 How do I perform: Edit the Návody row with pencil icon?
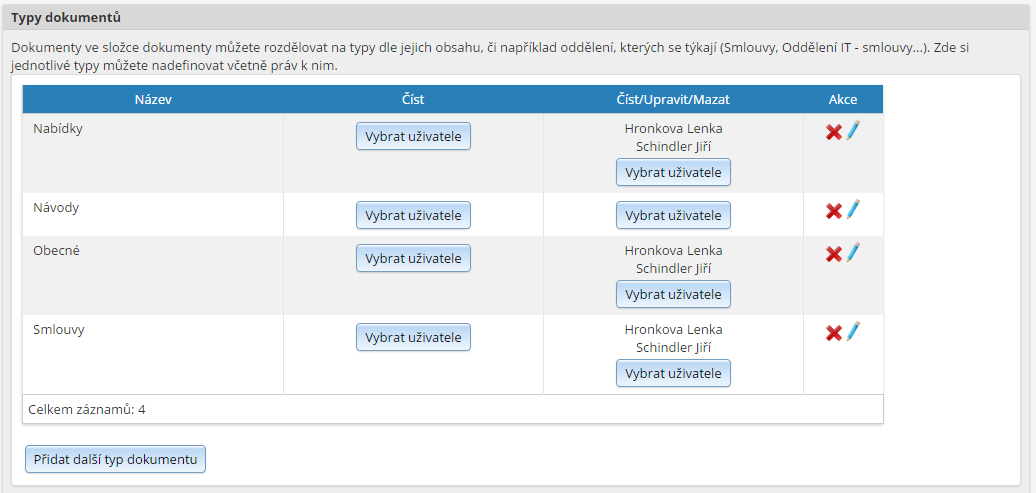point(854,209)
